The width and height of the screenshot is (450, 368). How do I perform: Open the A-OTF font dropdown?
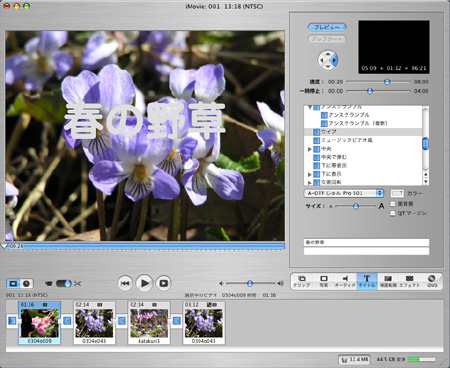pos(344,193)
